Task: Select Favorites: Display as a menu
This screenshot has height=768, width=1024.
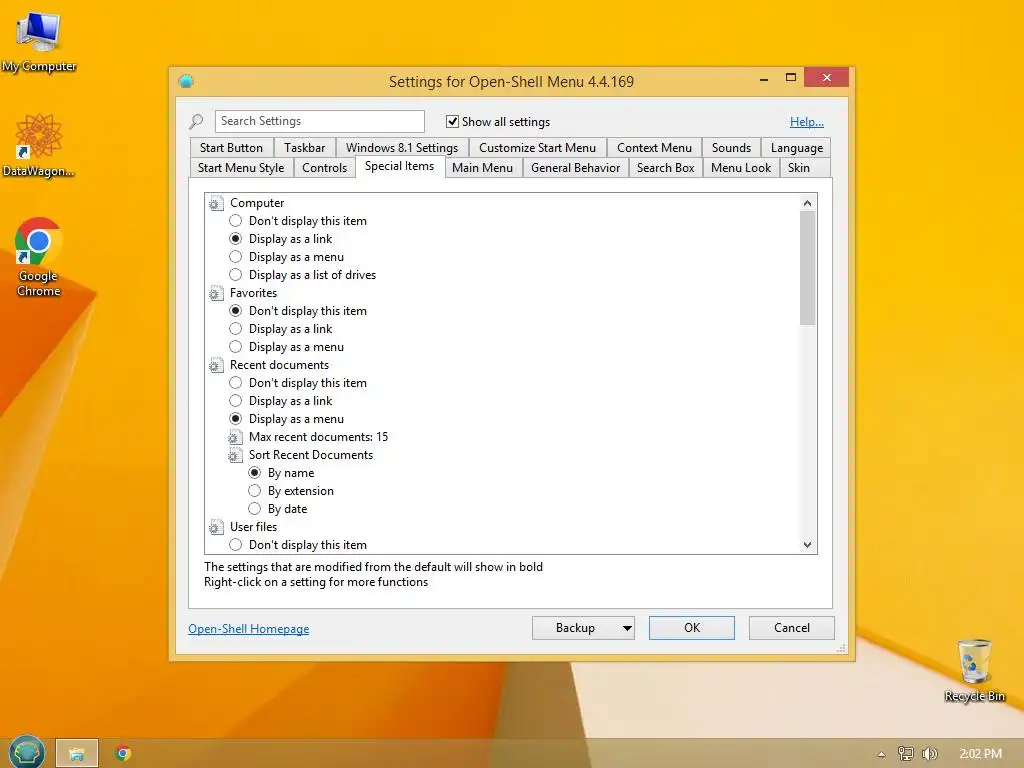Action: [236, 347]
